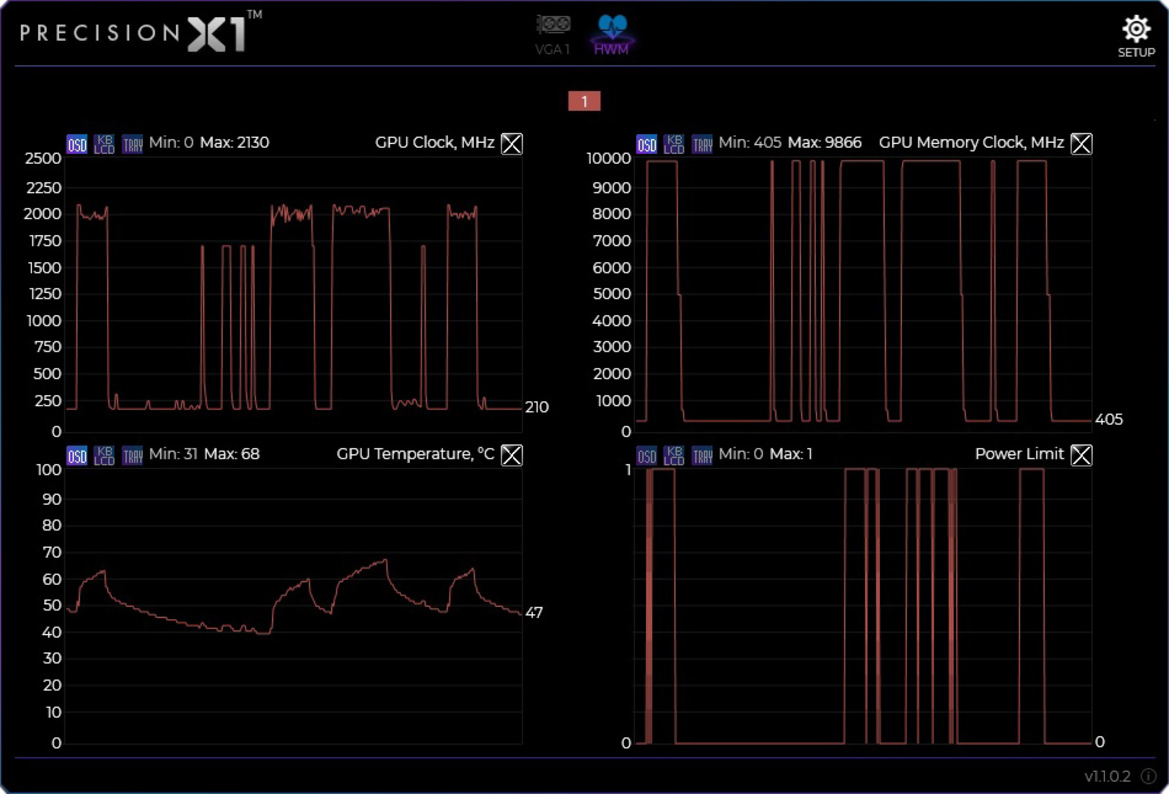Click the Min: 405 reading
This screenshot has height=794, width=1169.
(x=749, y=142)
